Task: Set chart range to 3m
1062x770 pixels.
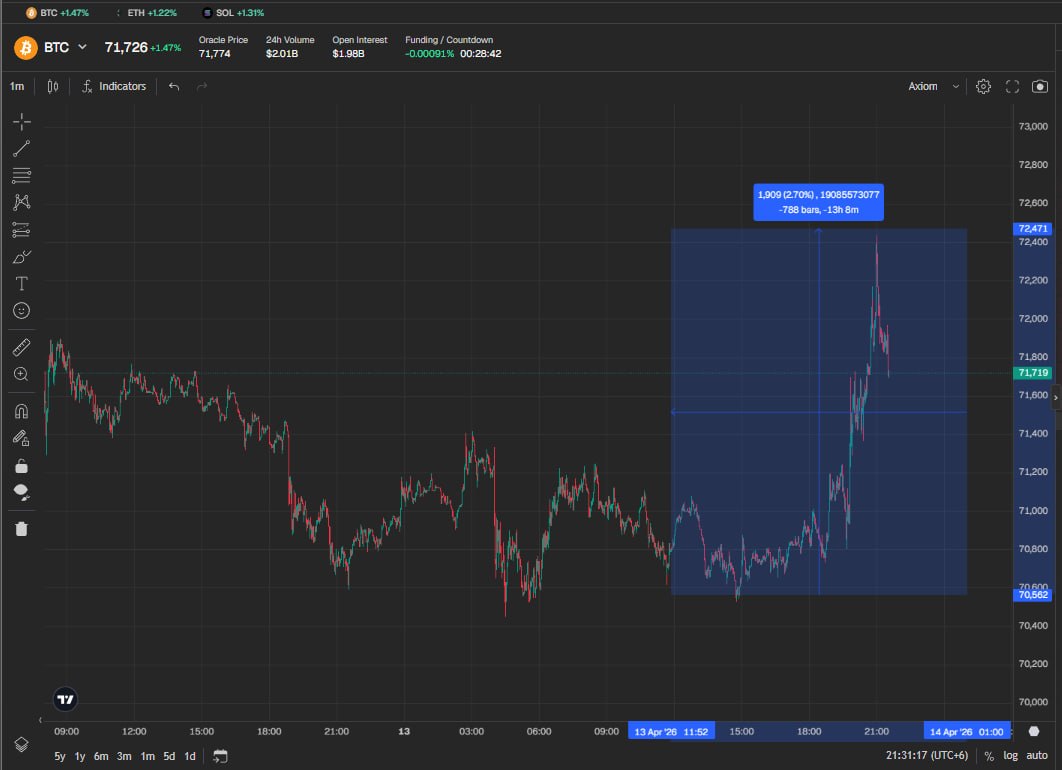Action: click(124, 756)
